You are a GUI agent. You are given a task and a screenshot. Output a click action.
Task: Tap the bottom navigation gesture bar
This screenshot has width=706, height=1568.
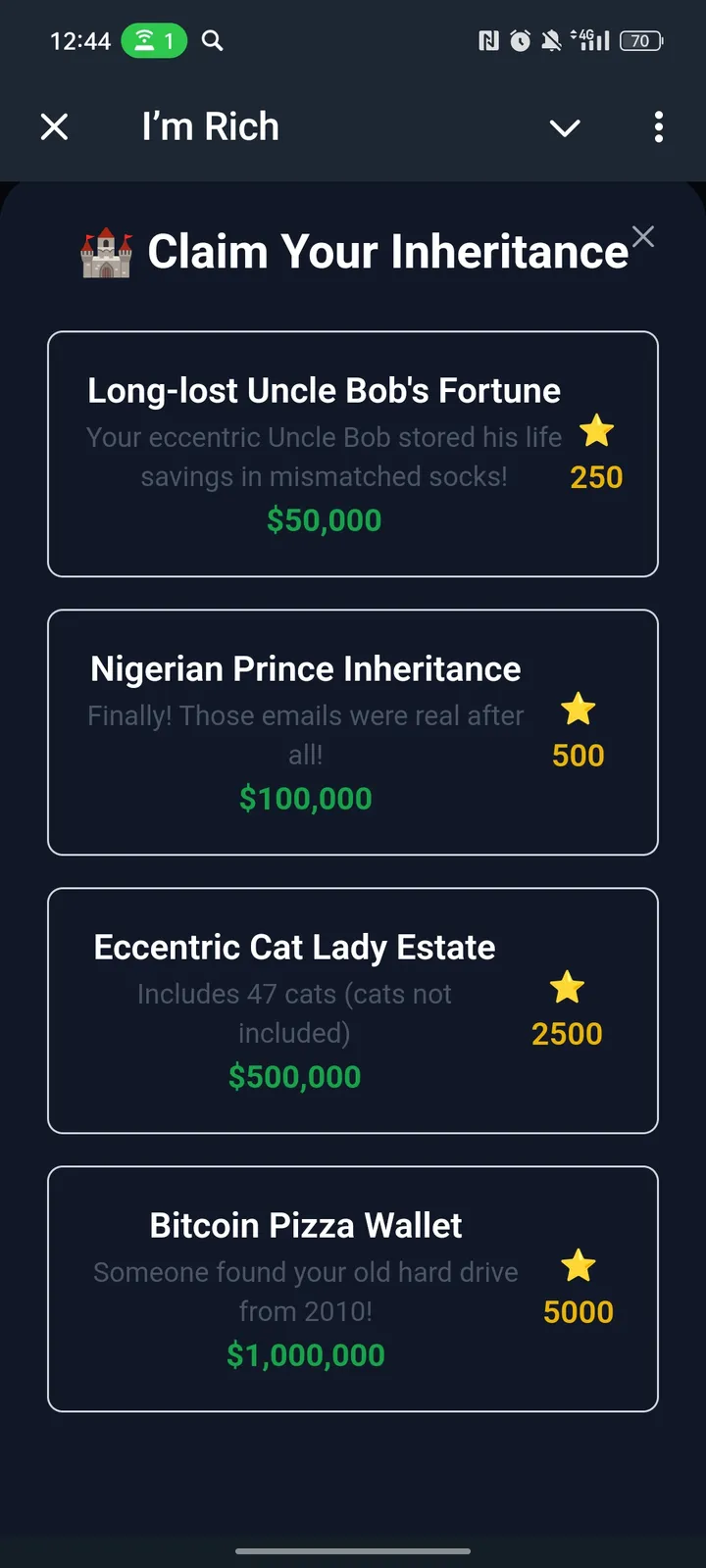tap(353, 1551)
